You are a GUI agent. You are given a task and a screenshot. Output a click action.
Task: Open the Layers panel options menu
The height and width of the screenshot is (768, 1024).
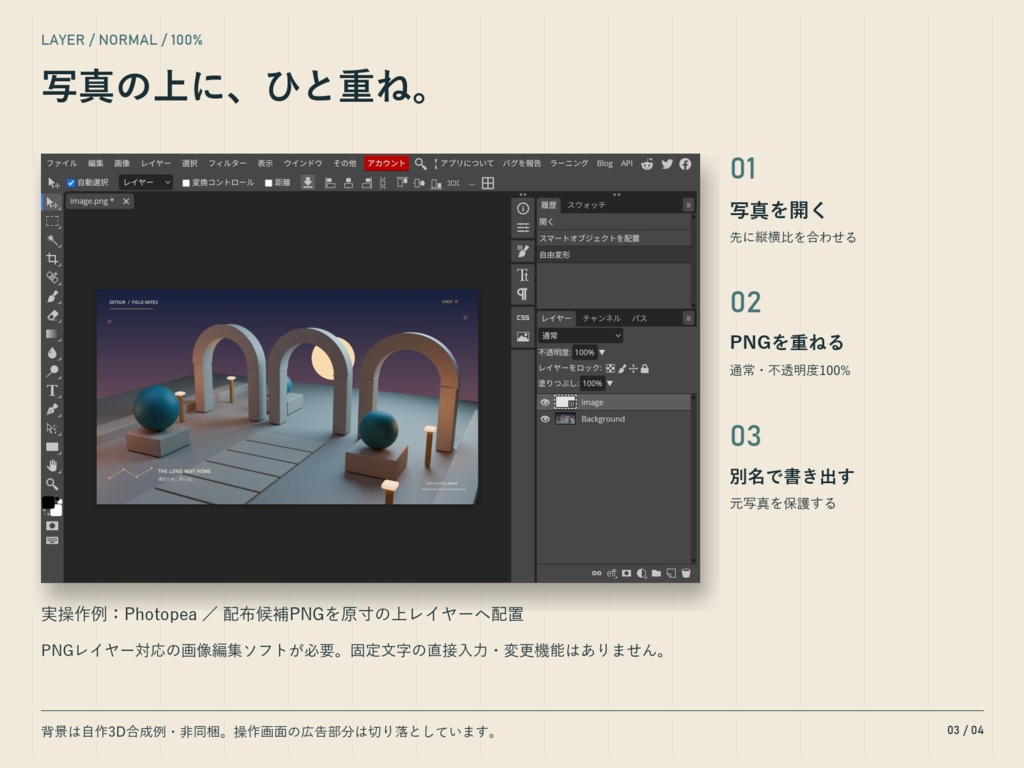[x=688, y=318]
